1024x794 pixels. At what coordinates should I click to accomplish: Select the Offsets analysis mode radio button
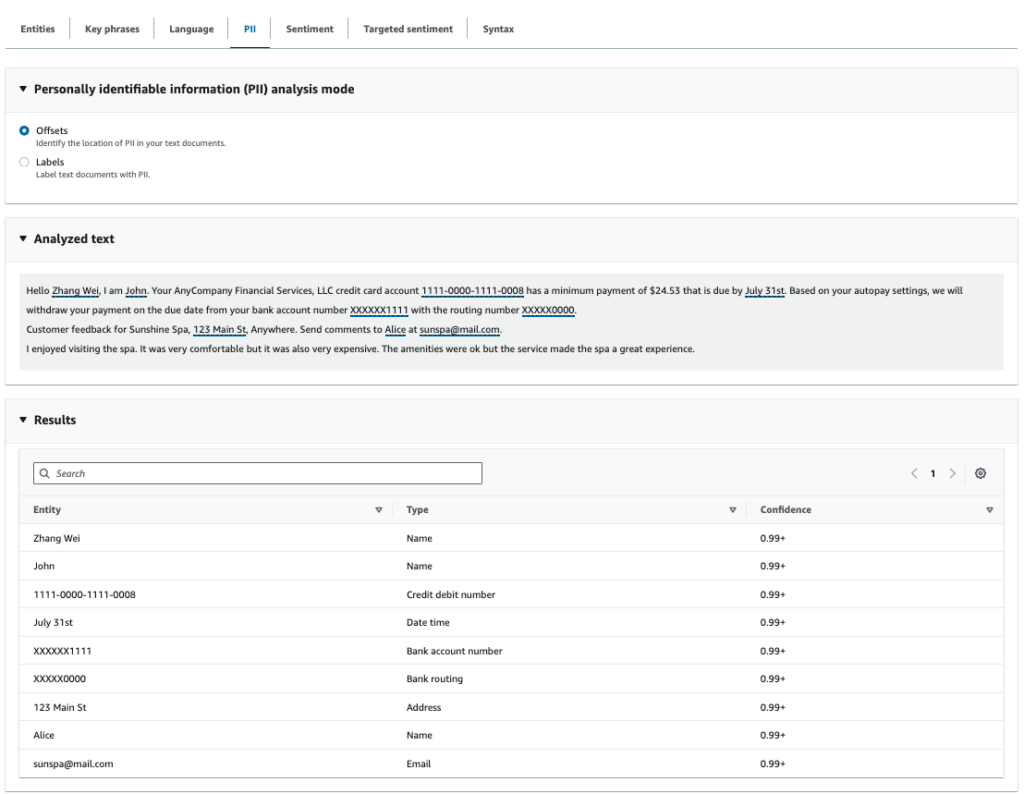23,130
